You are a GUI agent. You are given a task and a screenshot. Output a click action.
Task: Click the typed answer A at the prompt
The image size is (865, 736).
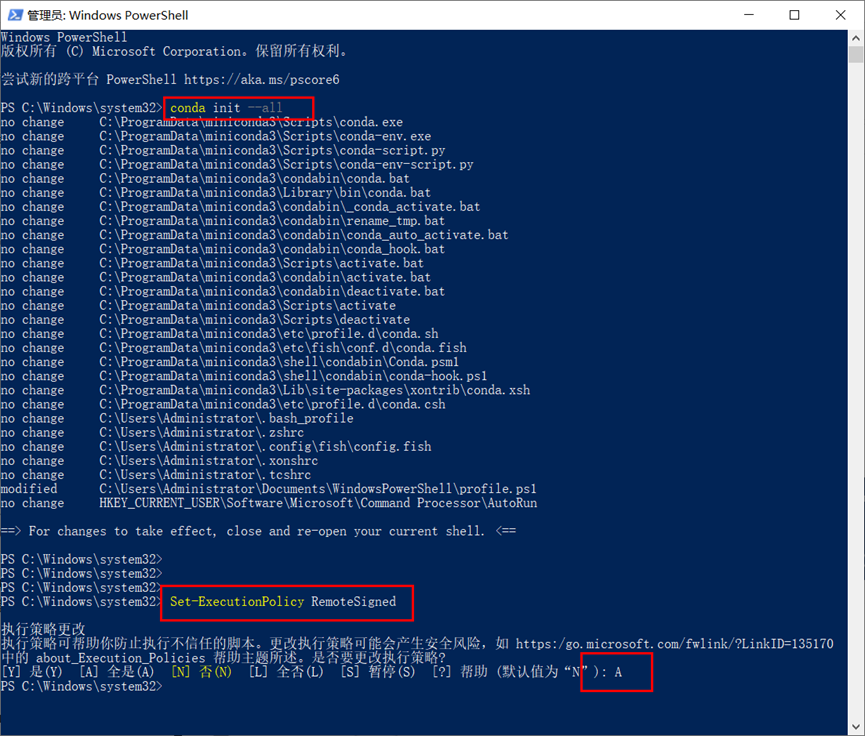pos(619,672)
